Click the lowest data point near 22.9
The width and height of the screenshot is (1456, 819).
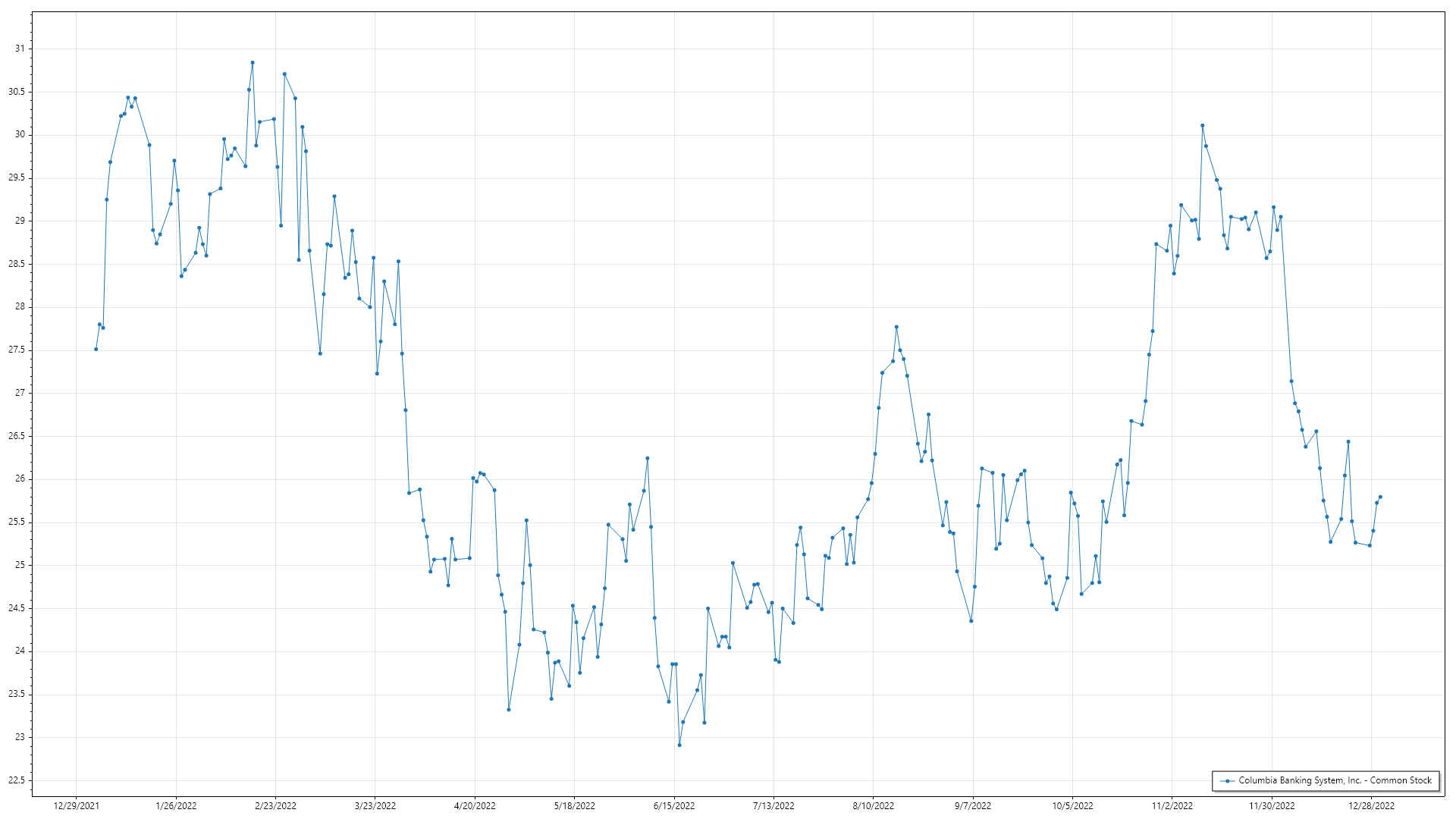coord(679,745)
